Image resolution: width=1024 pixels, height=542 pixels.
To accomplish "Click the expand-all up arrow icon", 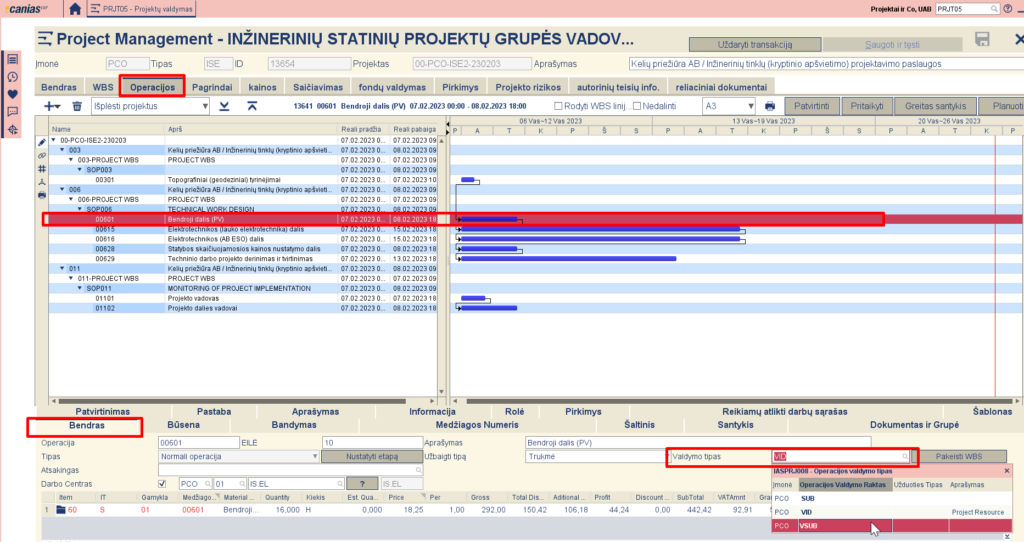I will (x=251, y=106).
